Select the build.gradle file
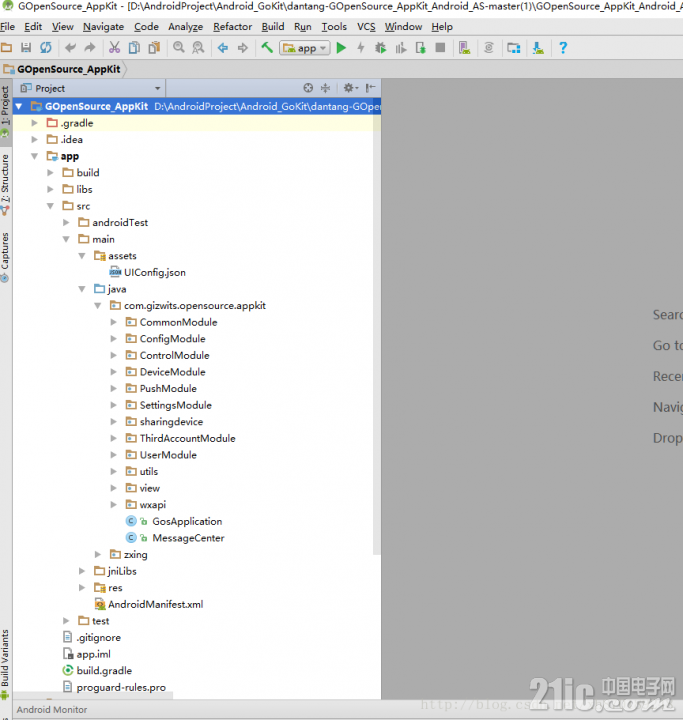This screenshot has height=720, width=683. (97, 671)
